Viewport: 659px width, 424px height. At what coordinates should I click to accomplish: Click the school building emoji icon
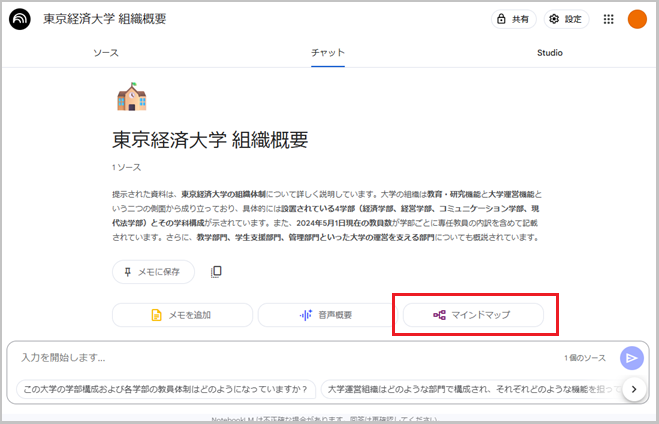(132, 97)
